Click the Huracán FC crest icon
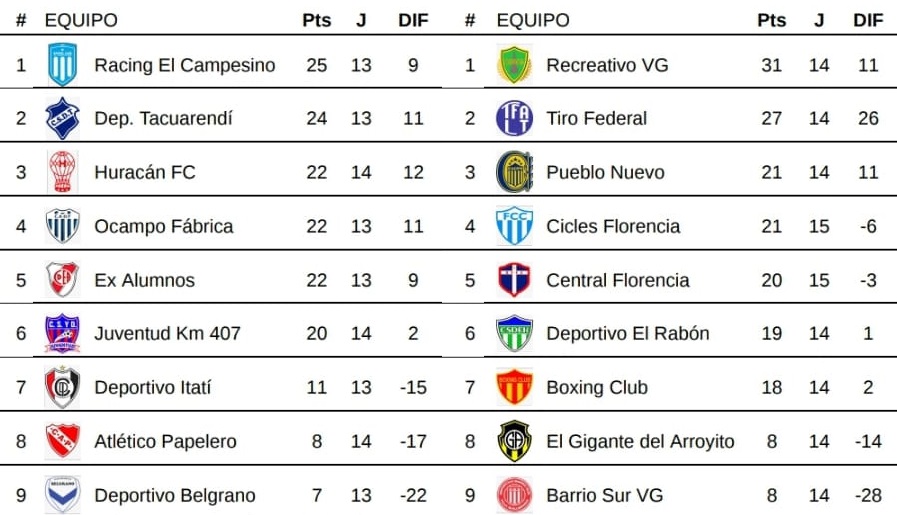This screenshot has height=515, width=897. click(x=63, y=172)
